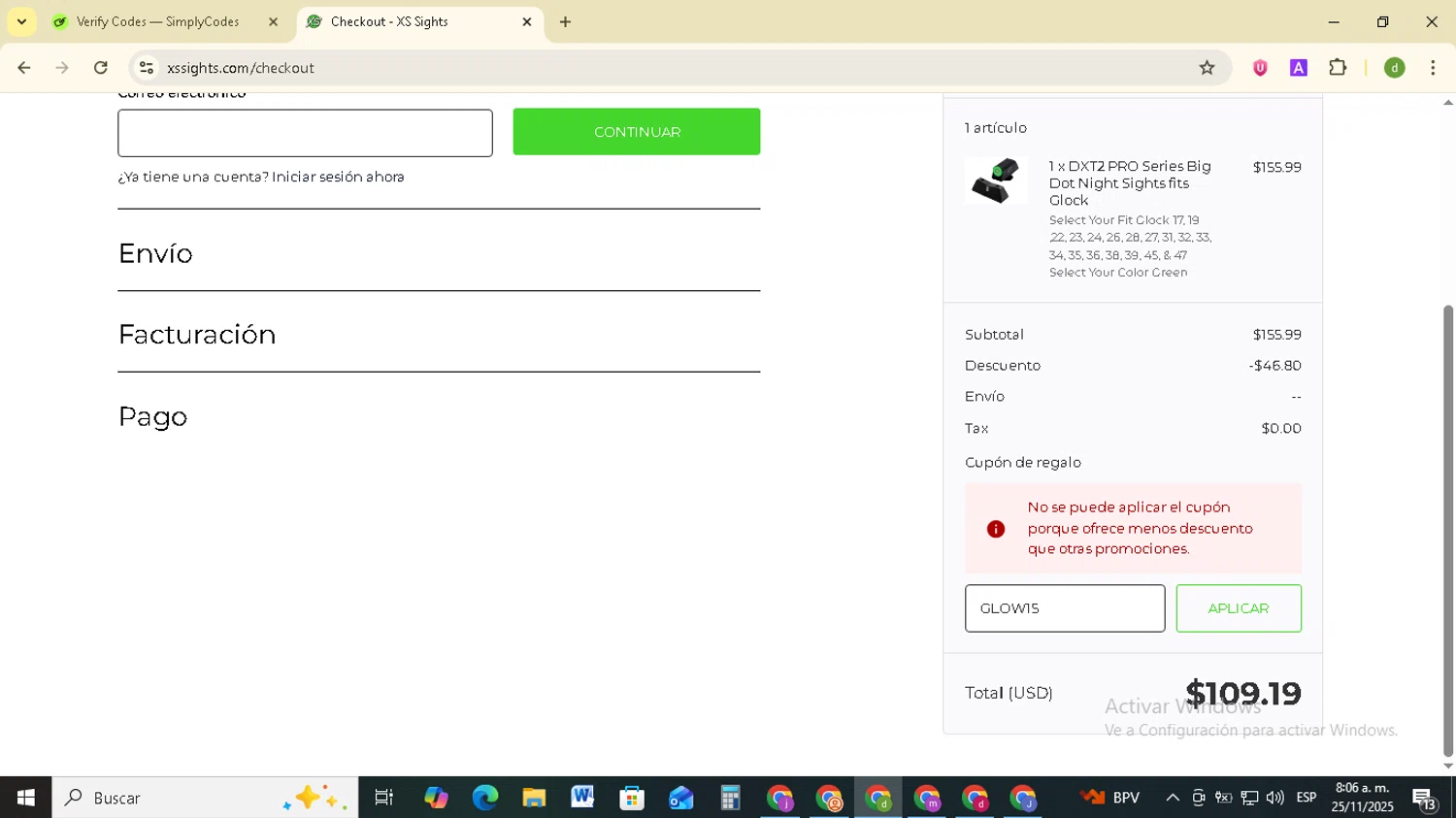This screenshot has height=818, width=1456.
Task: View site information icon in address bar
Action: tap(147, 68)
